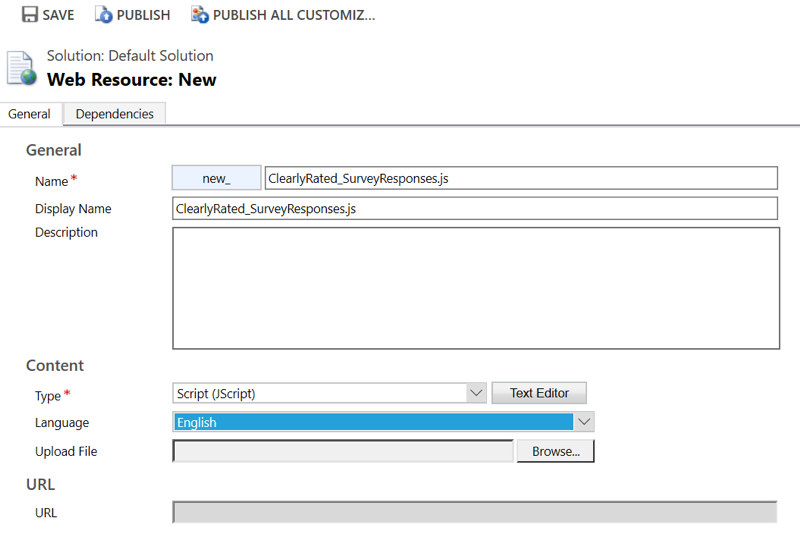The width and height of the screenshot is (800, 552).
Task: Click the Name field with ClearlyRated_SurveyResponses.js
Action: pos(521,178)
